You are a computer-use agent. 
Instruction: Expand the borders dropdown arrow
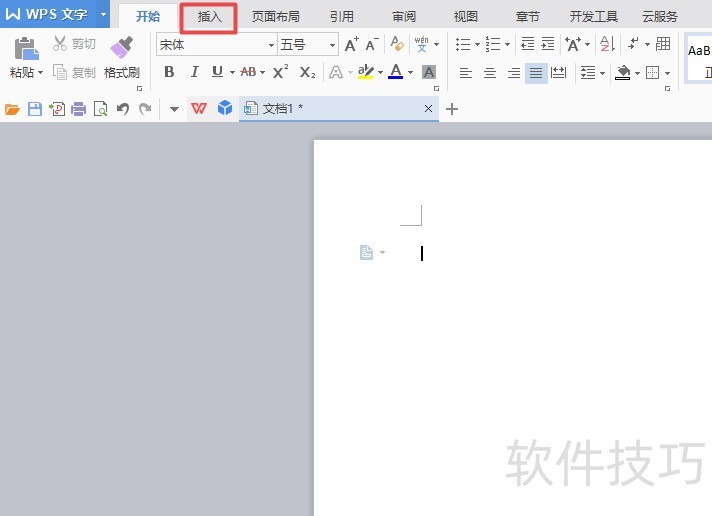[x=668, y=73]
